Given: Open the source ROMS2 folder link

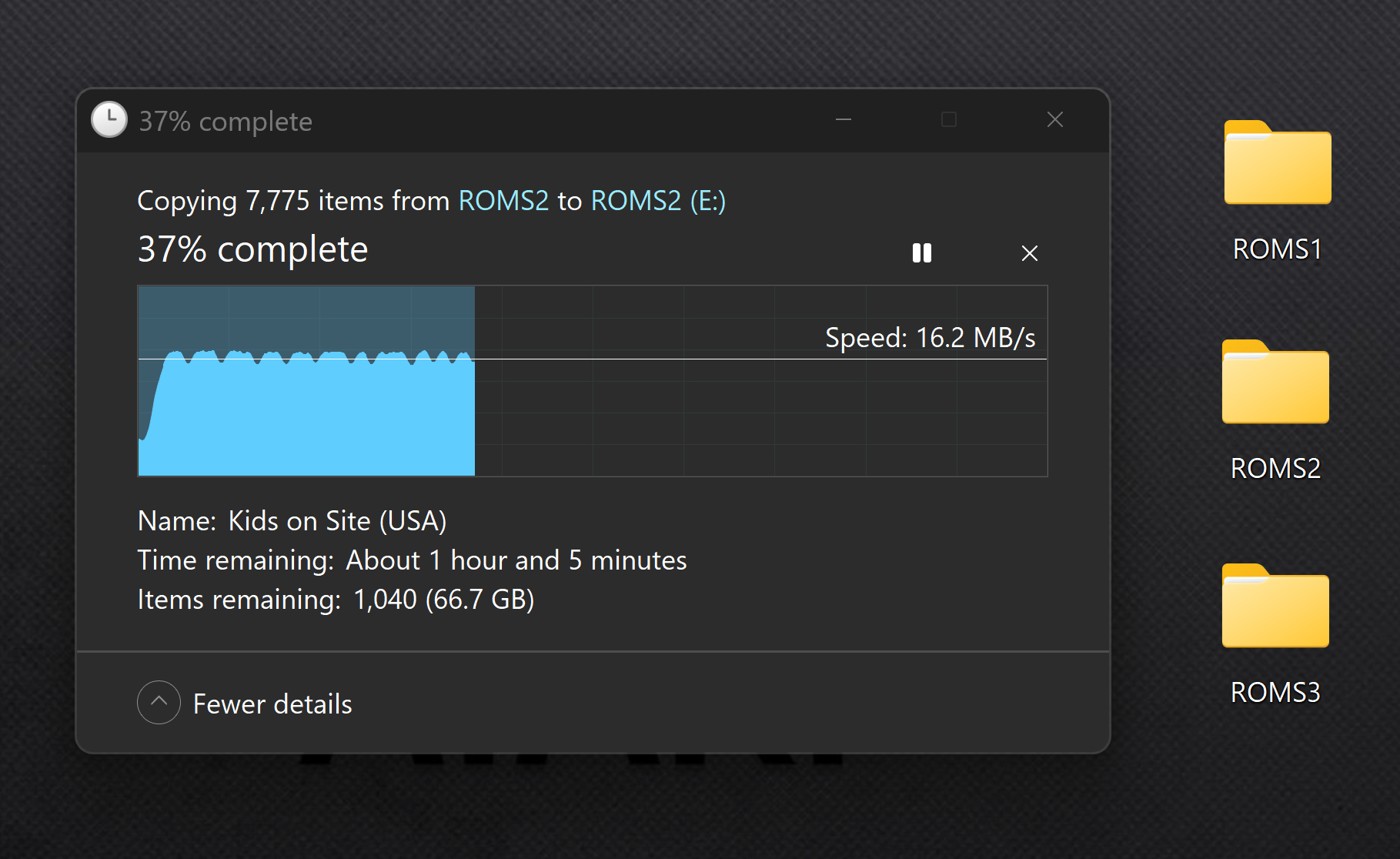Looking at the screenshot, I should click(503, 201).
